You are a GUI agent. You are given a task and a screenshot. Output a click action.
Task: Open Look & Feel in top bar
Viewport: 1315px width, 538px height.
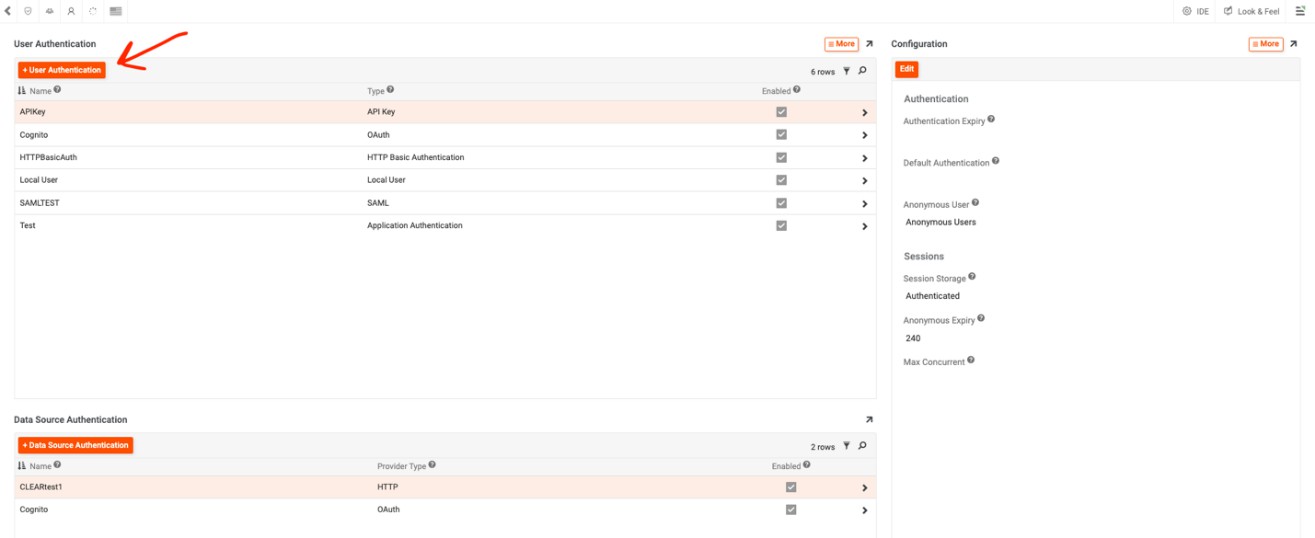[x=1251, y=11]
